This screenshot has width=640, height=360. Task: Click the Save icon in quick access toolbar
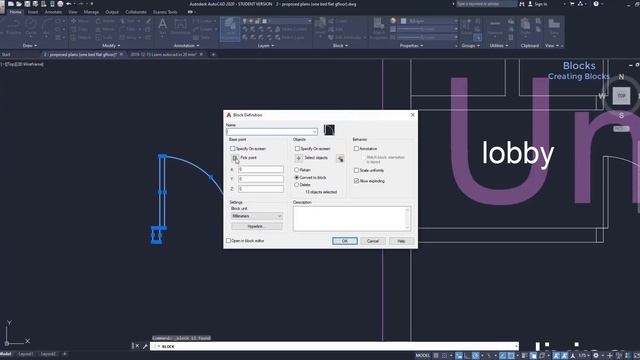pos(27,4)
